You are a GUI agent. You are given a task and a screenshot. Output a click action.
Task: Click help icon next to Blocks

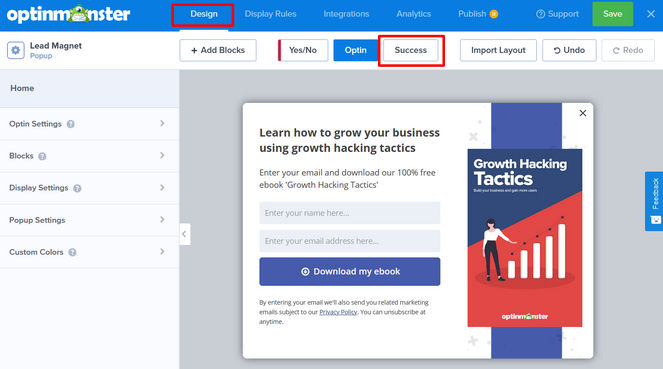tap(42, 156)
